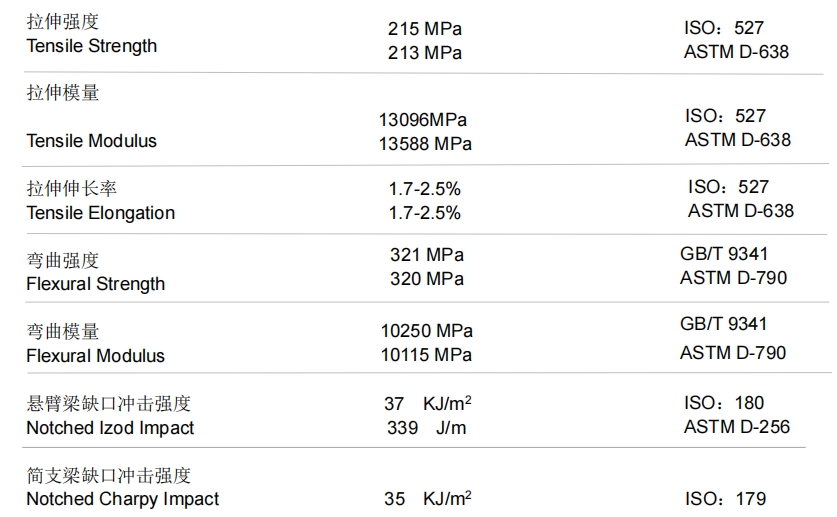Click the Notched Izod Impact label
The image size is (837, 517).
110,428
